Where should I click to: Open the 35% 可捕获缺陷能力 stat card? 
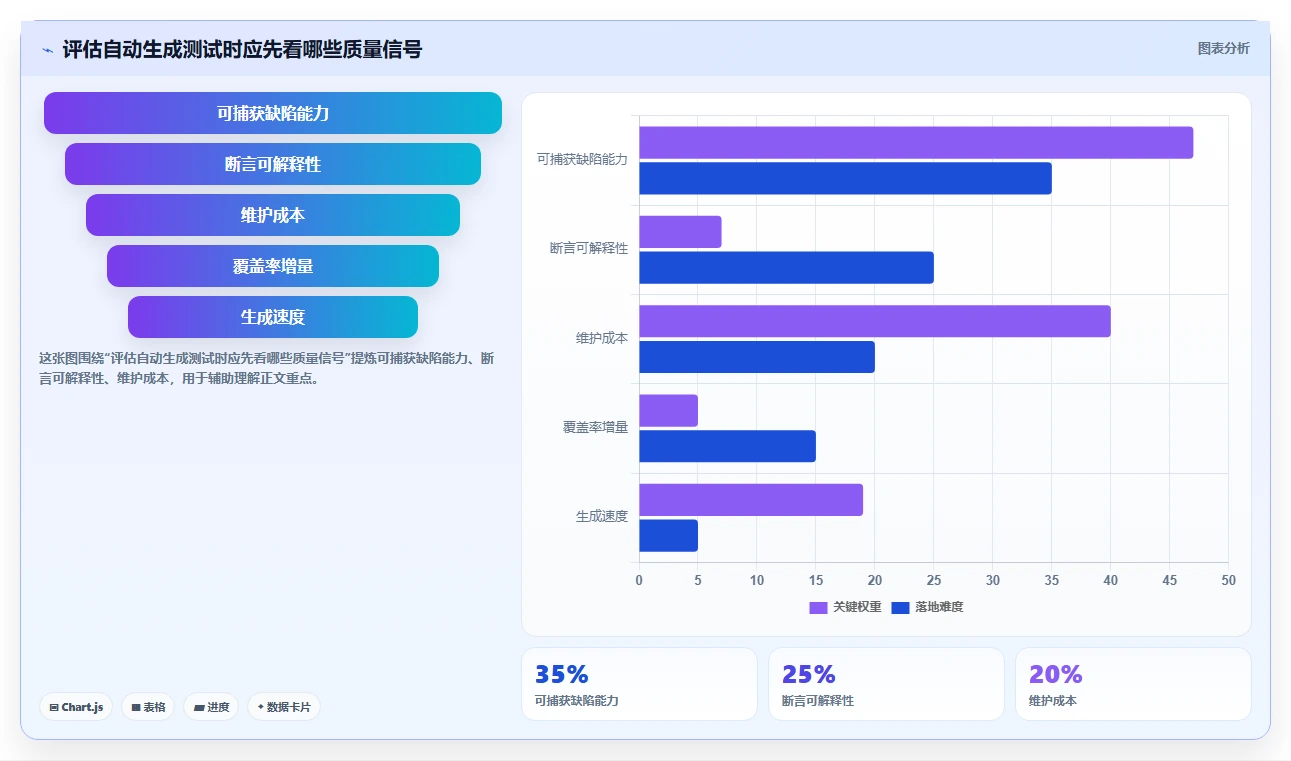click(x=639, y=684)
